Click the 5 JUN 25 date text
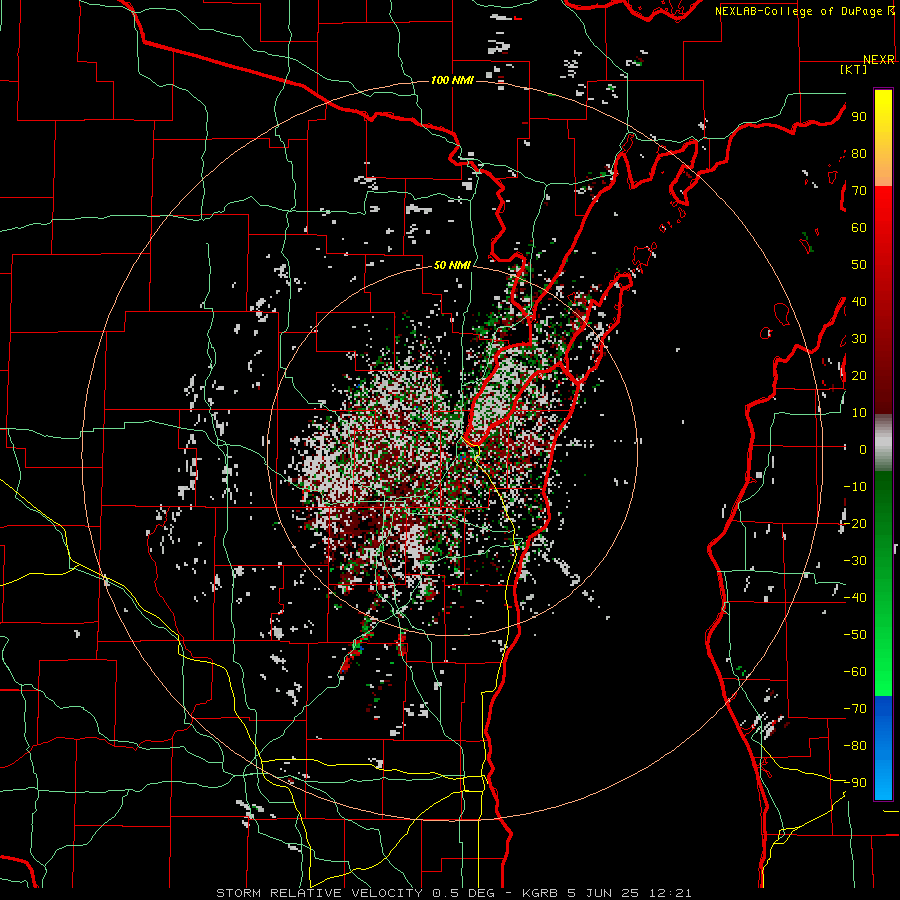 pyautogui.click(x=603, y=893)
